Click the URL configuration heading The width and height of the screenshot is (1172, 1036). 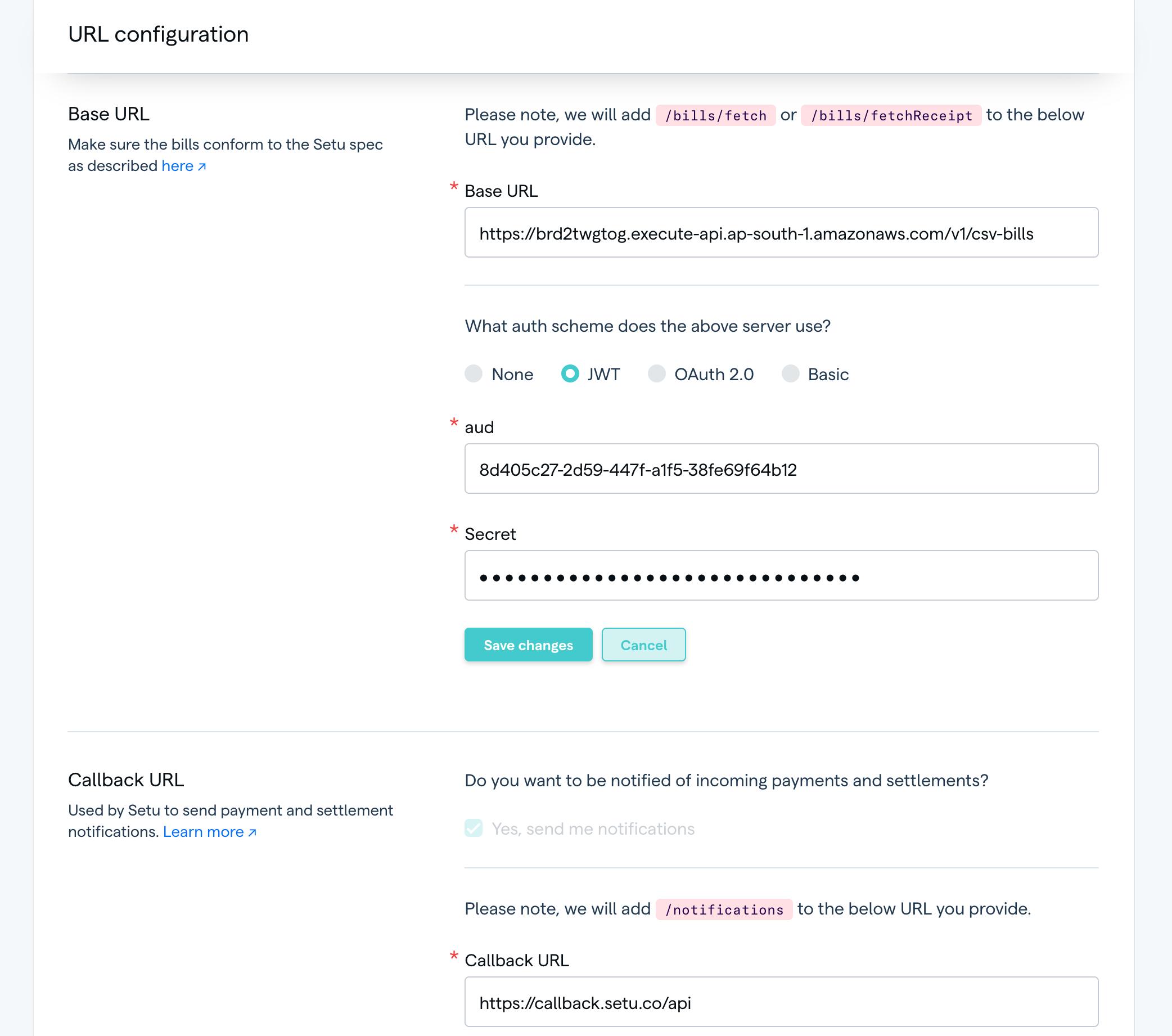(159, 34)
